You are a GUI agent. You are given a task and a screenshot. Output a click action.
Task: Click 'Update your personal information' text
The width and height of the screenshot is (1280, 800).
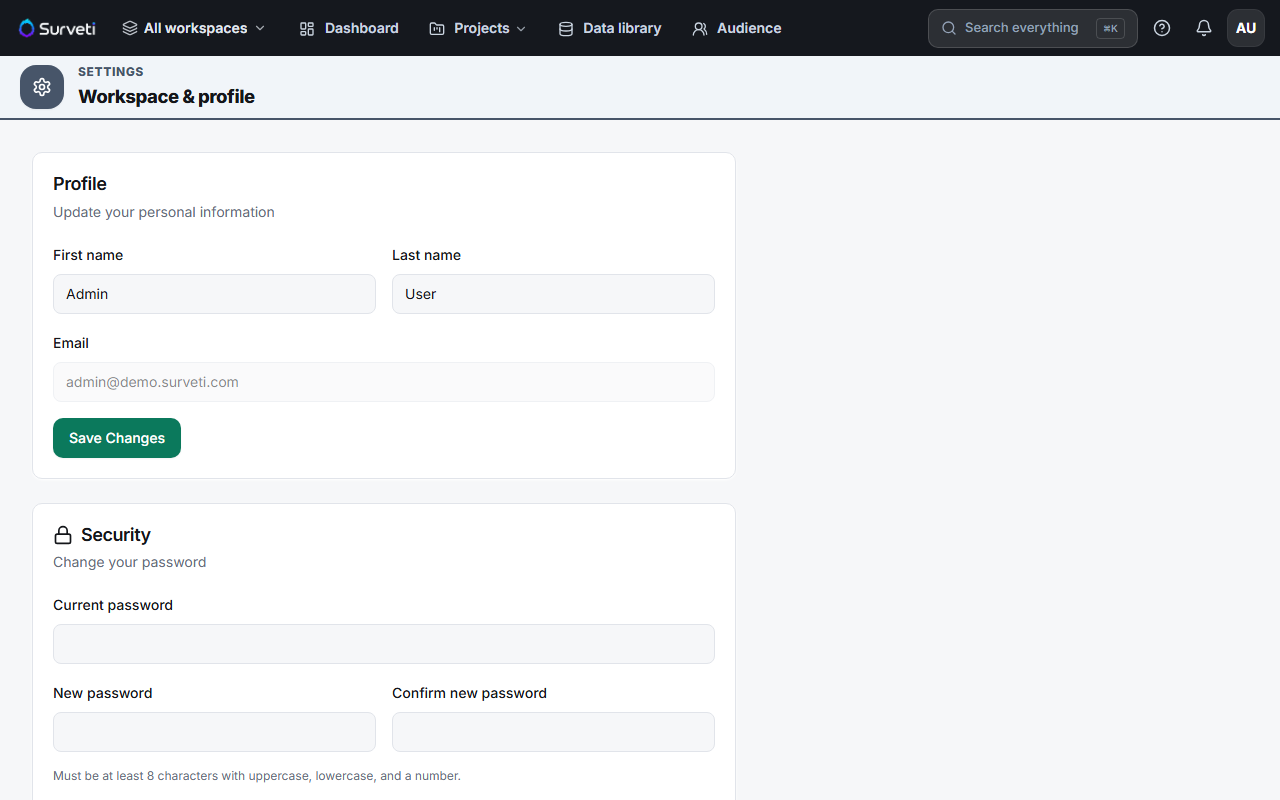coord(164,212)
